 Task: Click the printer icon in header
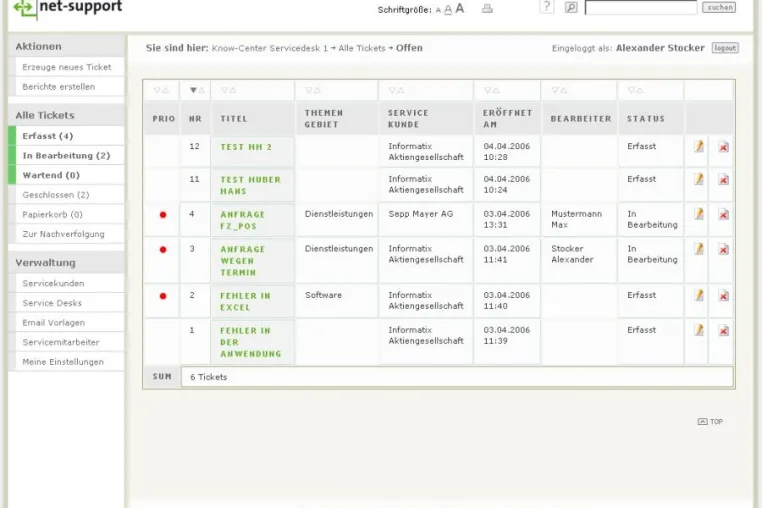pyautogui.click(x=487, y=8)
